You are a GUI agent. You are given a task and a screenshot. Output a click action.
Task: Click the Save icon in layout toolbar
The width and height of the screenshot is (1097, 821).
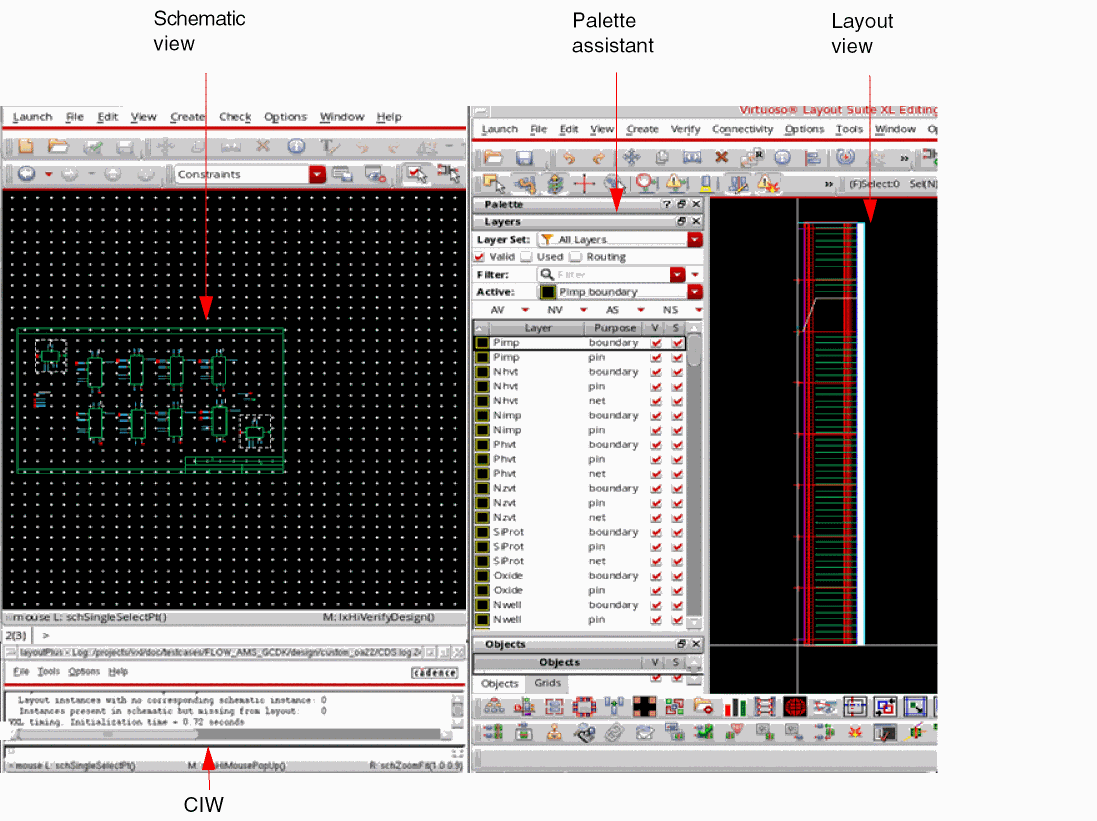[523, 158]
